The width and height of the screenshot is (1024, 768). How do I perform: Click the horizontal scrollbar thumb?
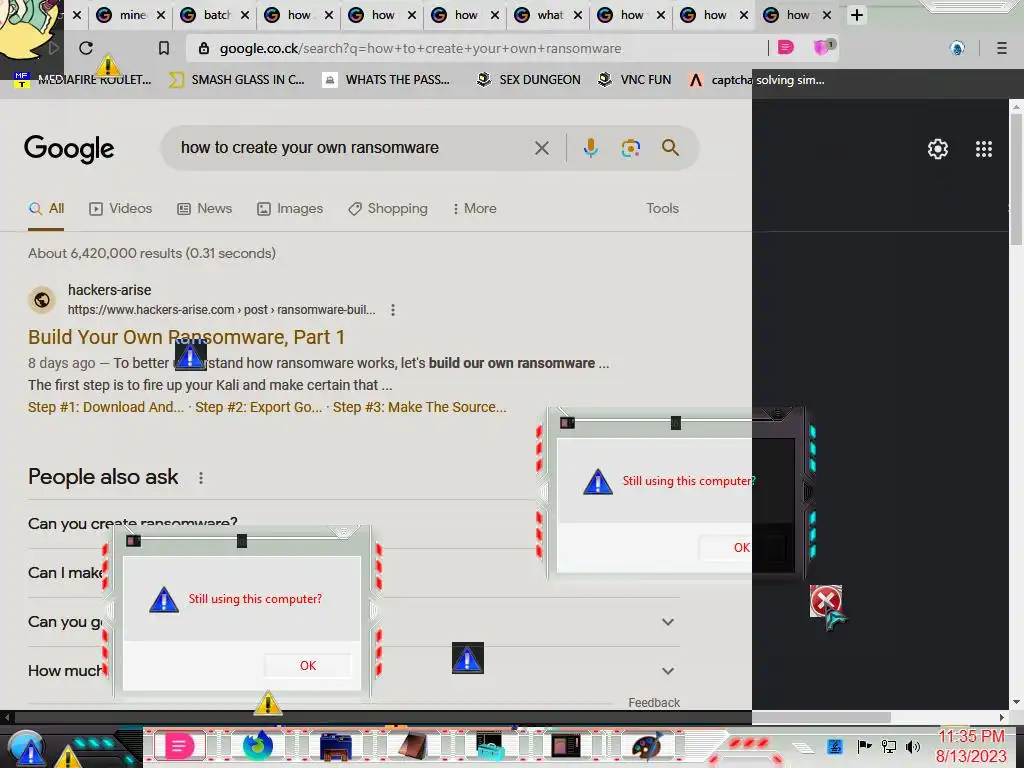click(x=822, y=717)
